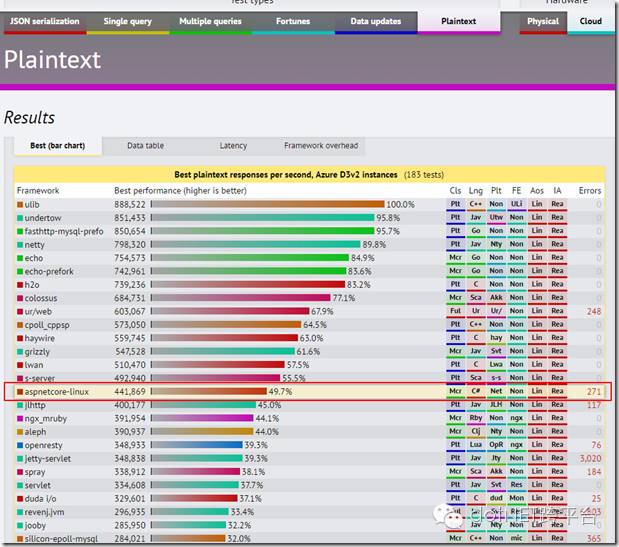Click ur/web Ful classification tag

(455, 311)
